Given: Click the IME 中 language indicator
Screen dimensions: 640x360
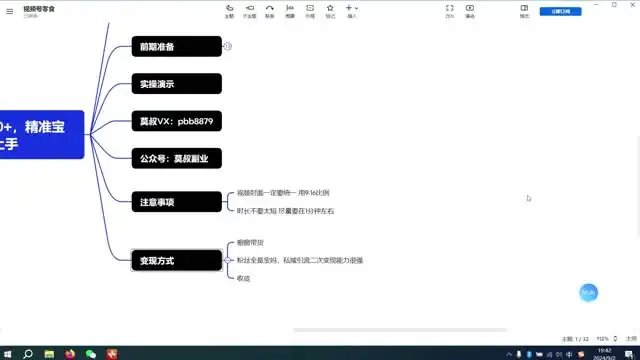Looking at the screenshot, I should tap(569, 354).
